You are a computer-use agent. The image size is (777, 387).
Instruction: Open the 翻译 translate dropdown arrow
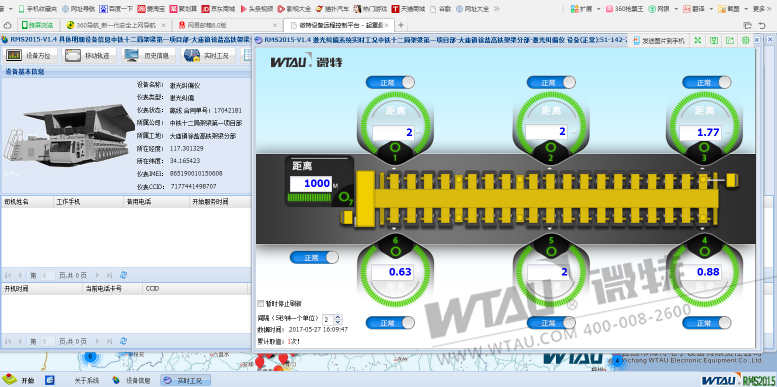pos(712,9)
